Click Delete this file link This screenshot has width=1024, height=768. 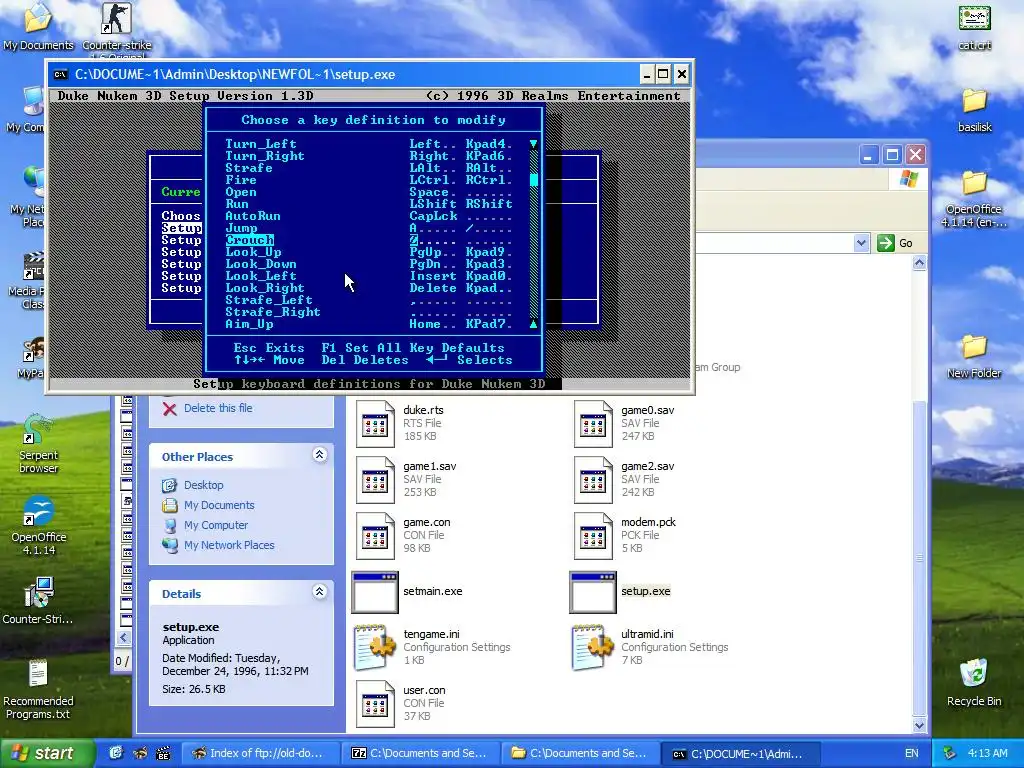218,408
